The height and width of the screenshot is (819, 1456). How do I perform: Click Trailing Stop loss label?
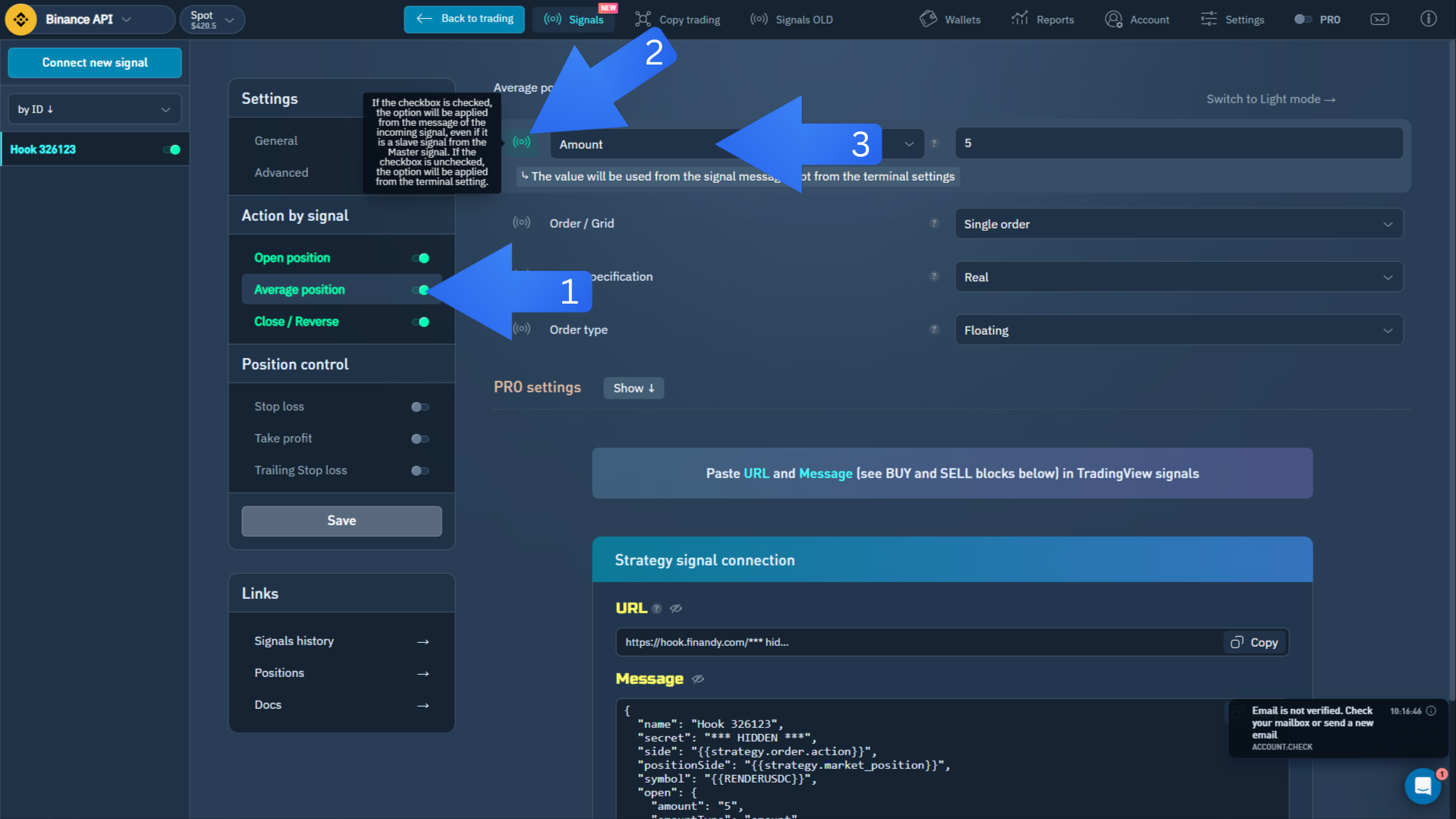coord(300,471)
